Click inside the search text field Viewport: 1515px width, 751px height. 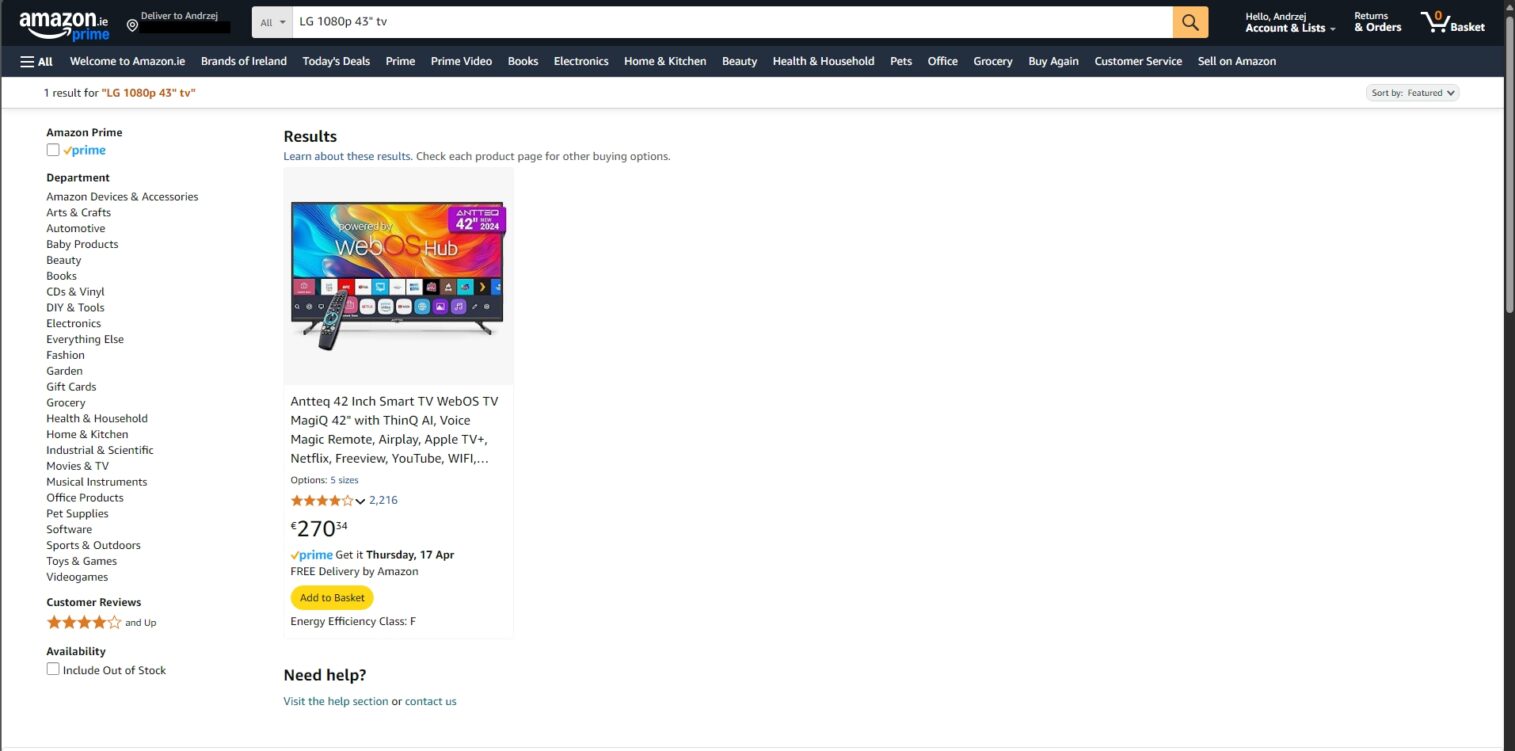(x=732, y=22)
